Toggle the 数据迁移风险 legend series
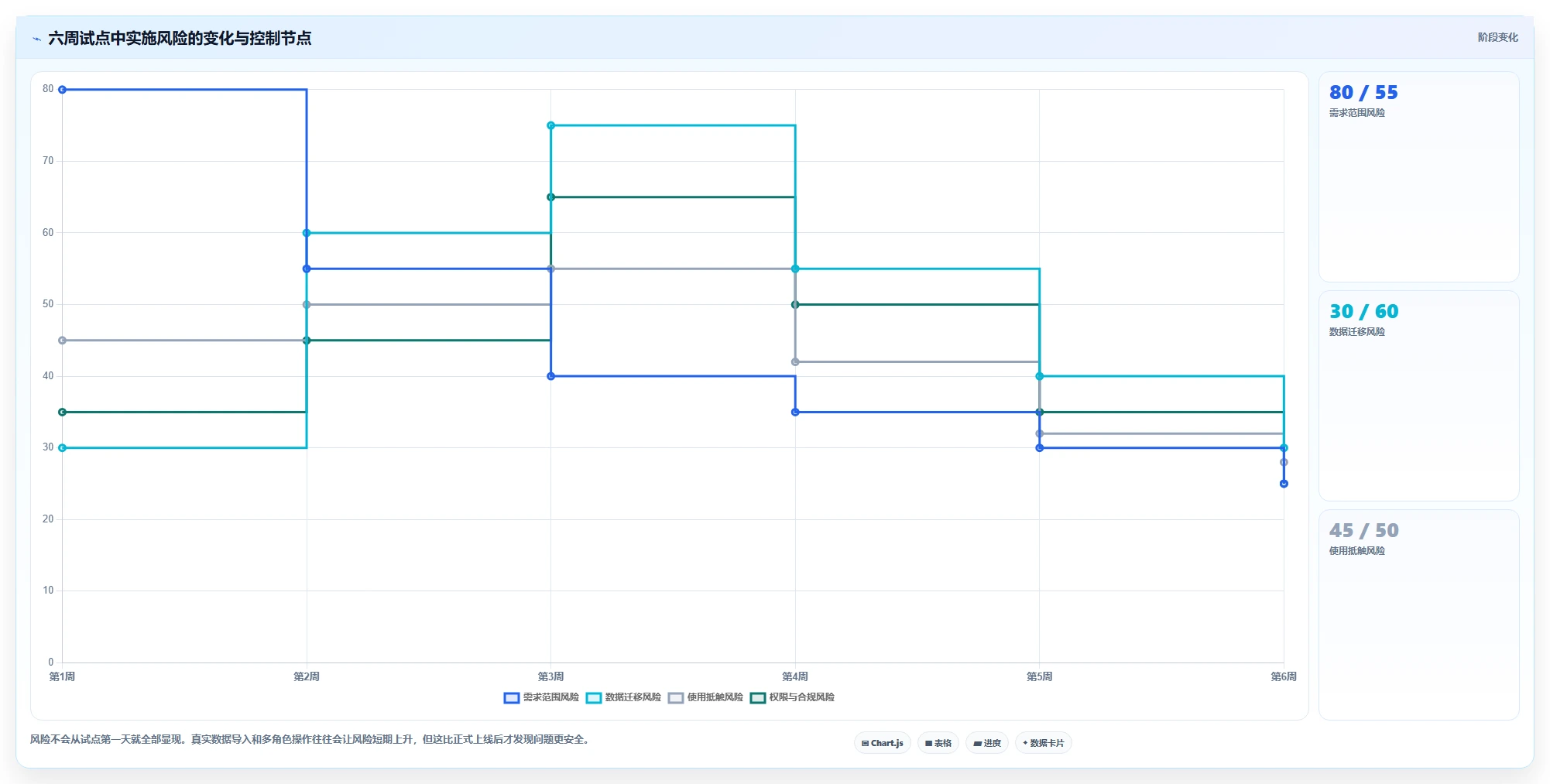Viewport: 1550px width, 784px height. click(x=623, y=697)
